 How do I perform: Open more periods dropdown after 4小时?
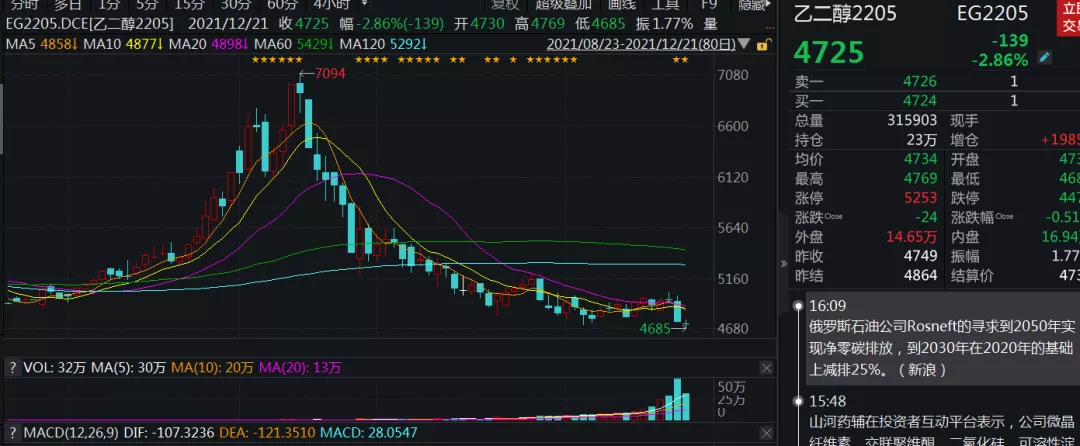pos(364,4)
